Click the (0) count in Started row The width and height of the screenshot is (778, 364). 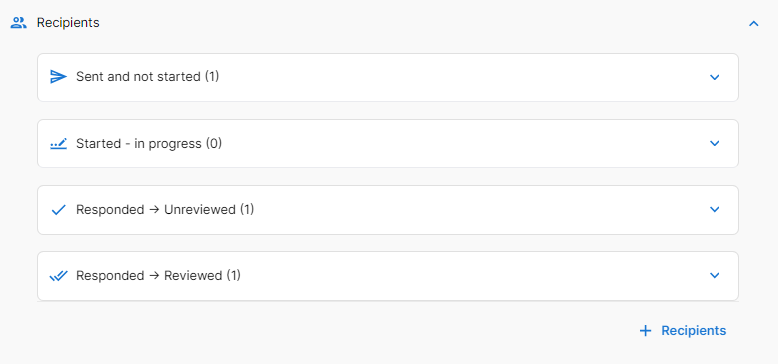[214, 144]
